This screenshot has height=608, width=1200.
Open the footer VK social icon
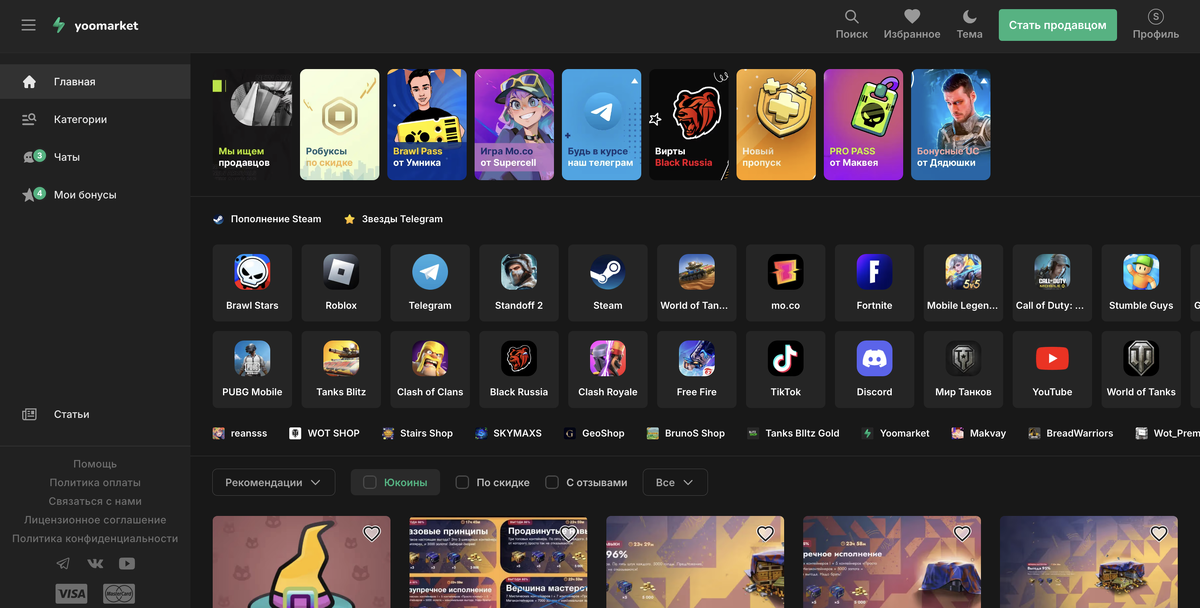[95, 563]
